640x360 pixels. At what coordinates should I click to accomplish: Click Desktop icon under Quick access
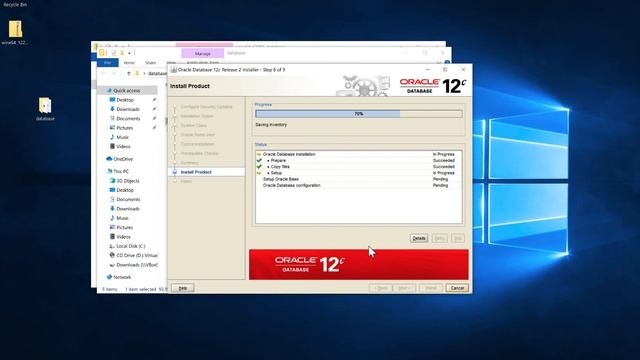(x=112, y=100)
